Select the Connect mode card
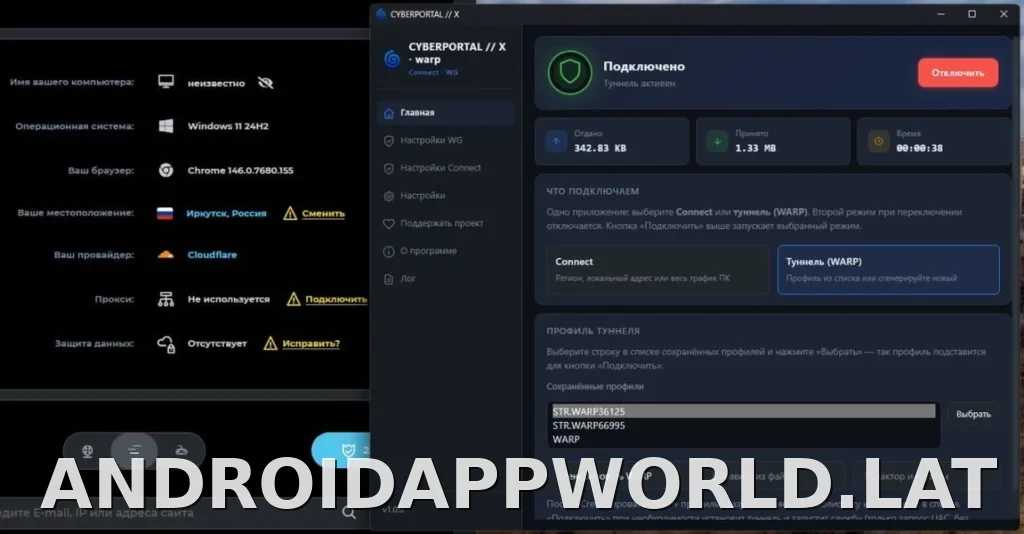 tap(658, 270)
